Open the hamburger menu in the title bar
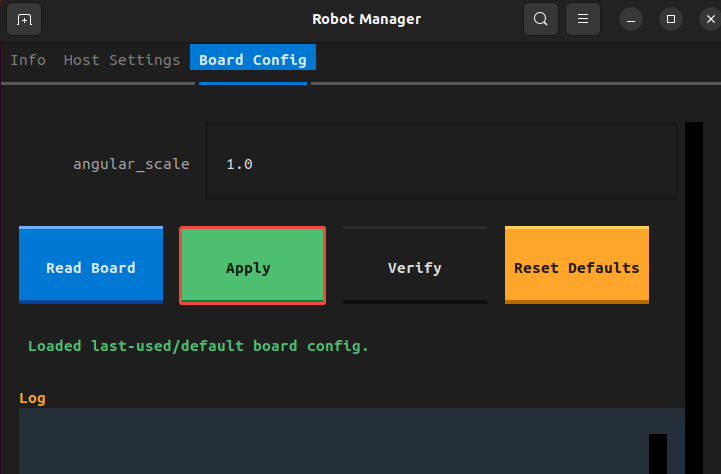The image size is (721, 474). click(x=583, y=19)
